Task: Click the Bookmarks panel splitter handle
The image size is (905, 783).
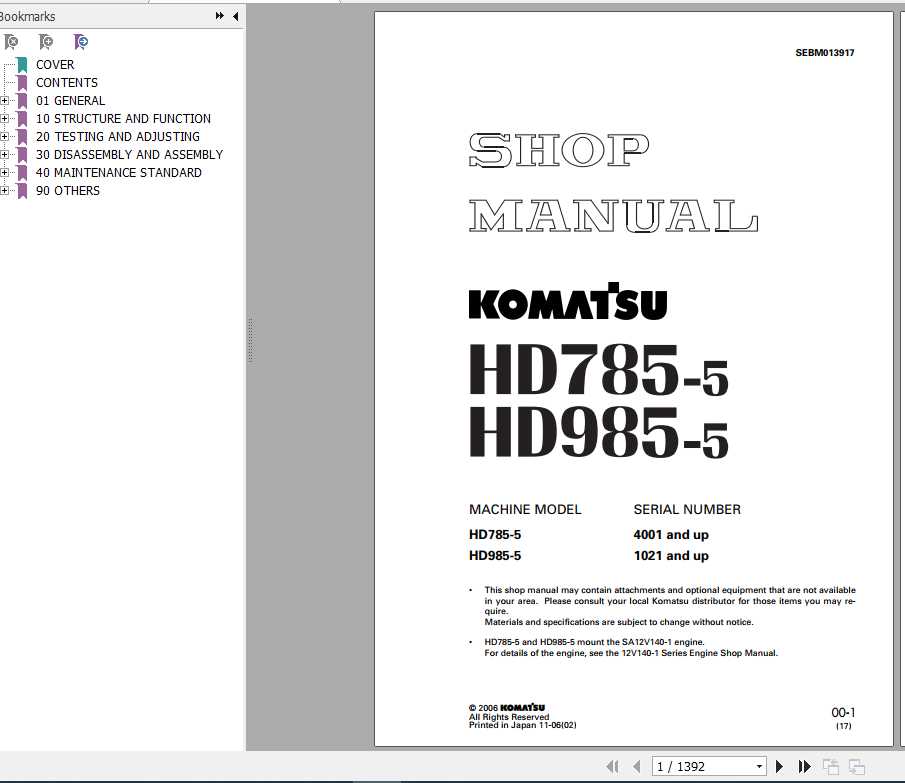Action: pyautogui.click(x=250, y=340)
